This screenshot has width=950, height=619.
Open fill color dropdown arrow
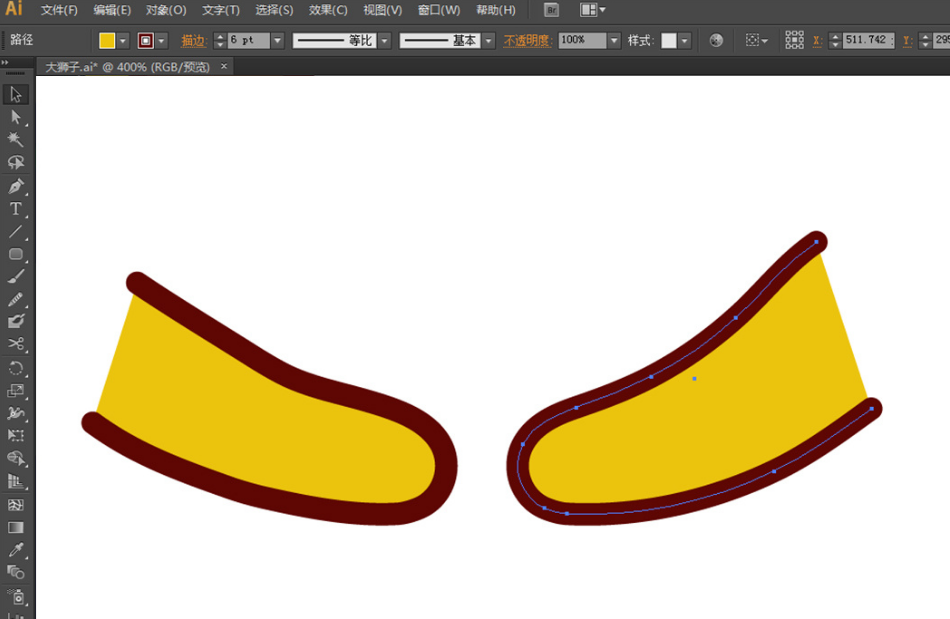pos(123,41)
